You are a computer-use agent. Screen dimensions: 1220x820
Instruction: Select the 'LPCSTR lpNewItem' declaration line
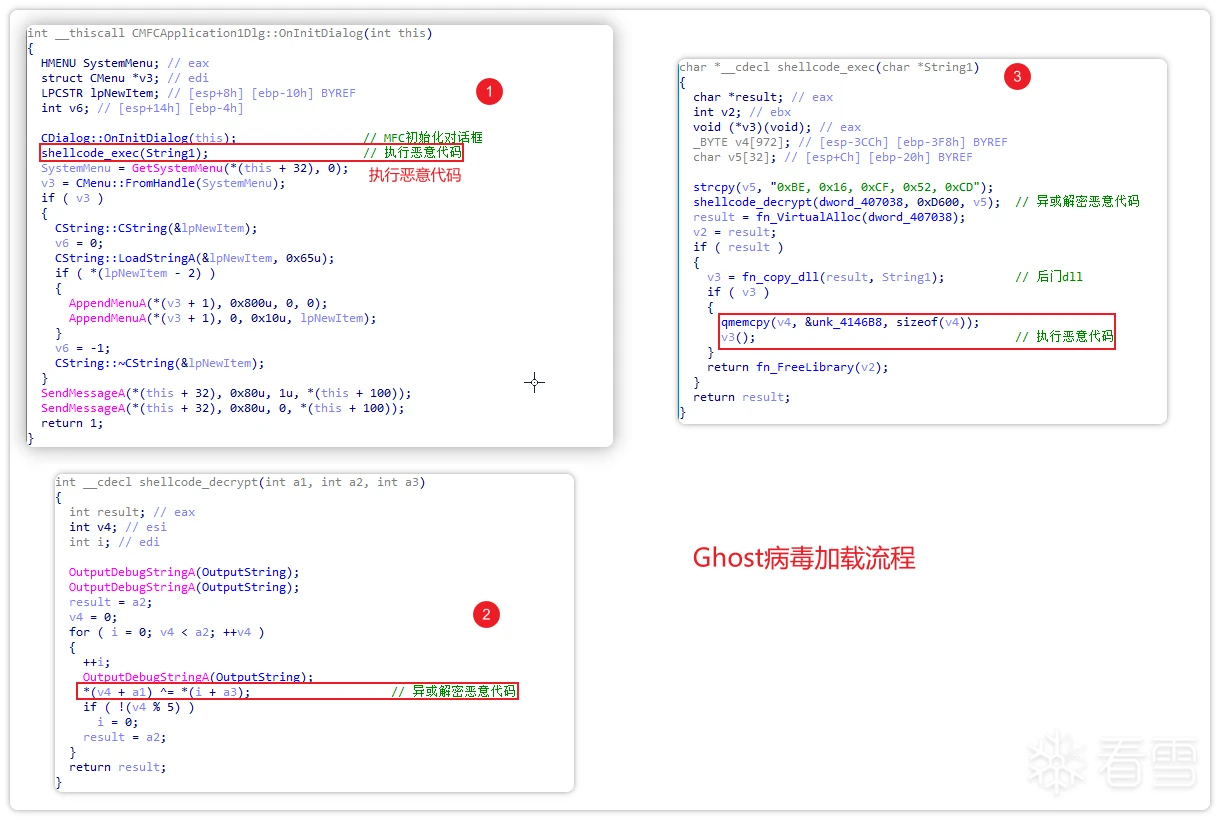(x=198, y=93)
